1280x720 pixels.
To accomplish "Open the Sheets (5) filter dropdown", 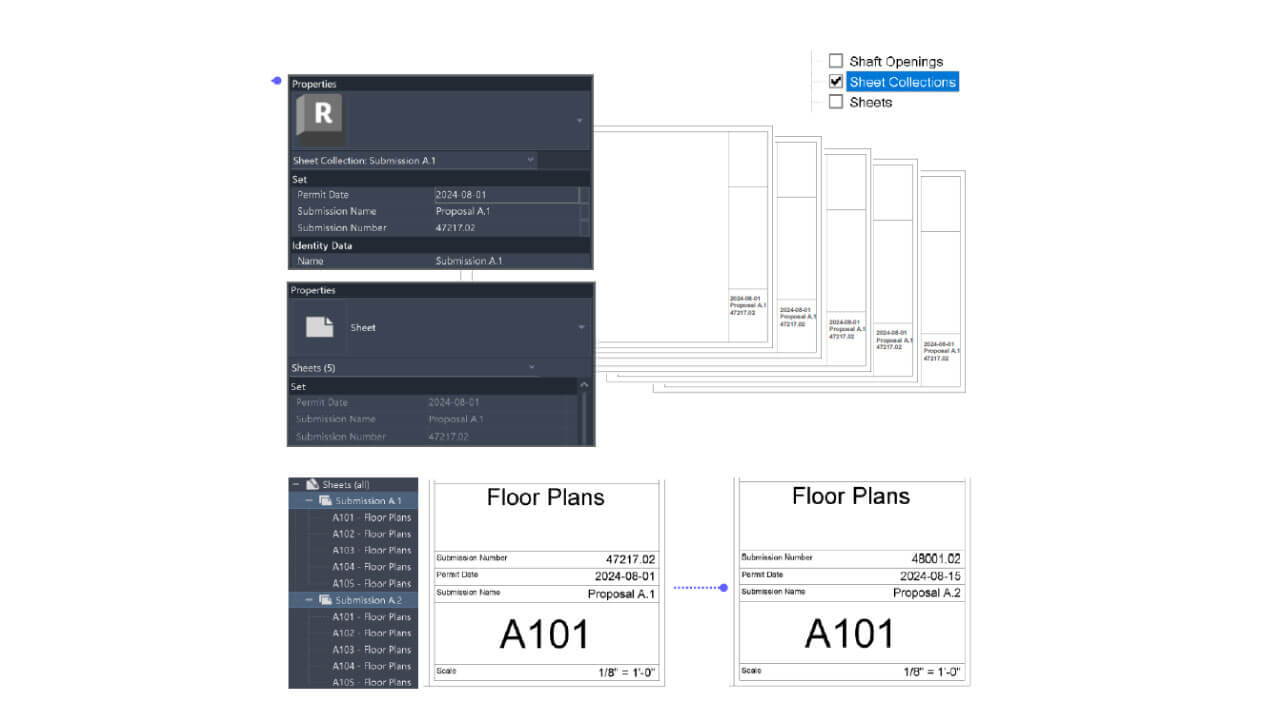I will pyautogui.click(x=413, y=368).
